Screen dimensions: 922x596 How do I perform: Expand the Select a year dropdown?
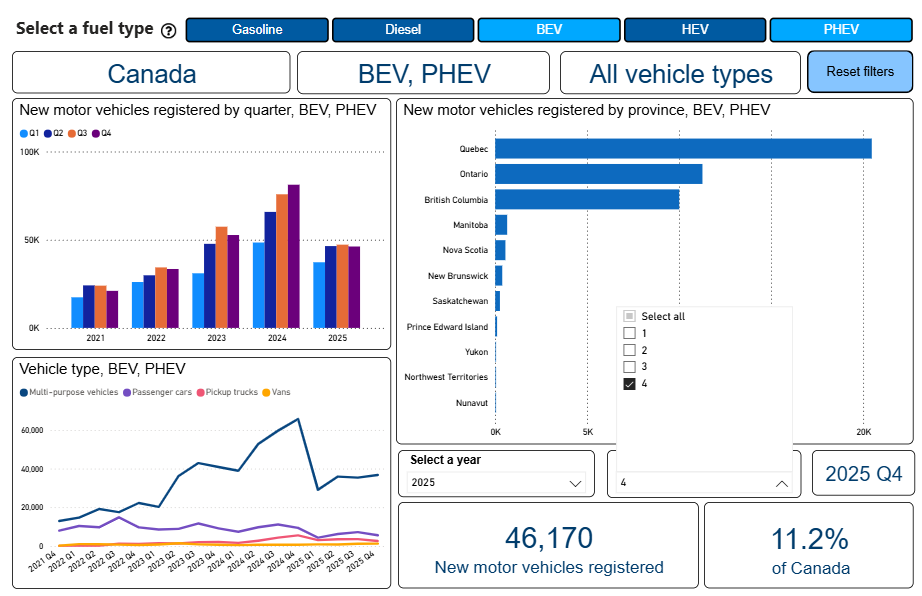[x=575, y=483]
